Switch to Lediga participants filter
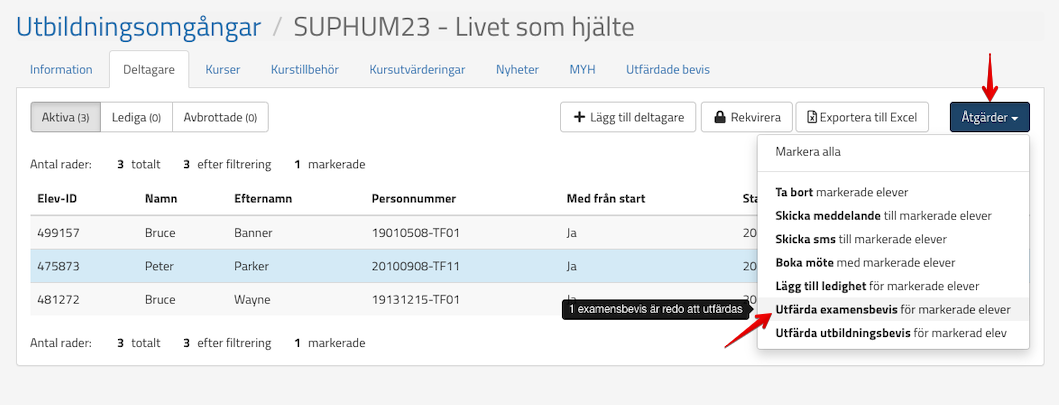Viewport: 1059px width, 405px height. (136, 117)
